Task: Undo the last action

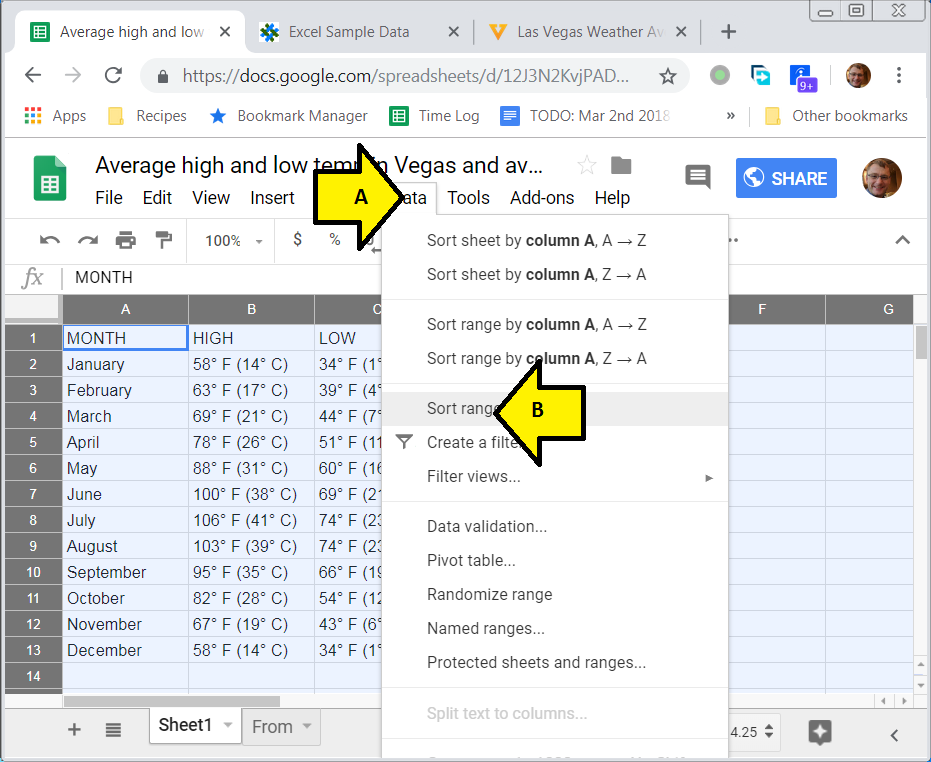Action: [x=50, y=241]
